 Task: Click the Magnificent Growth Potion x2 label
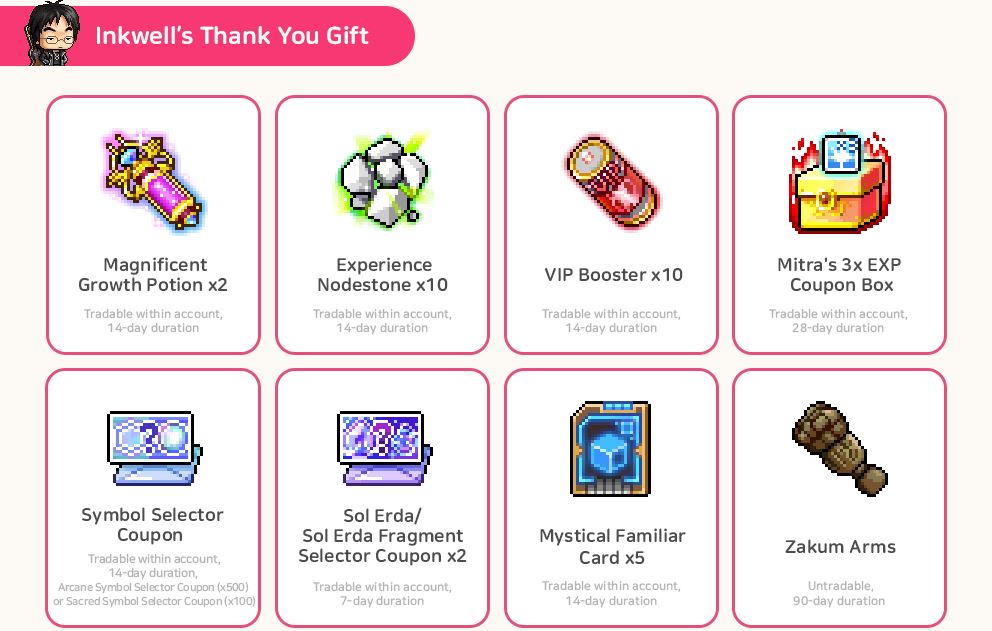[x=153, y=275]
